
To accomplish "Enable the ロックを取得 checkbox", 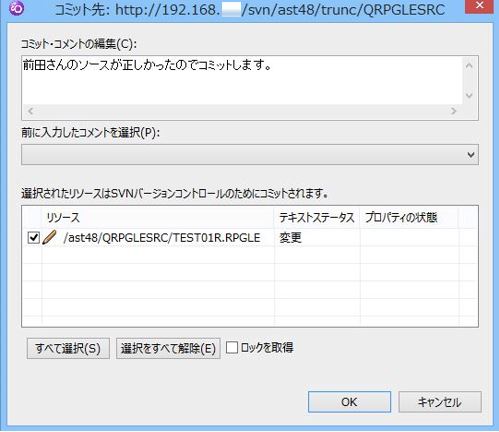I will point(232,348).
